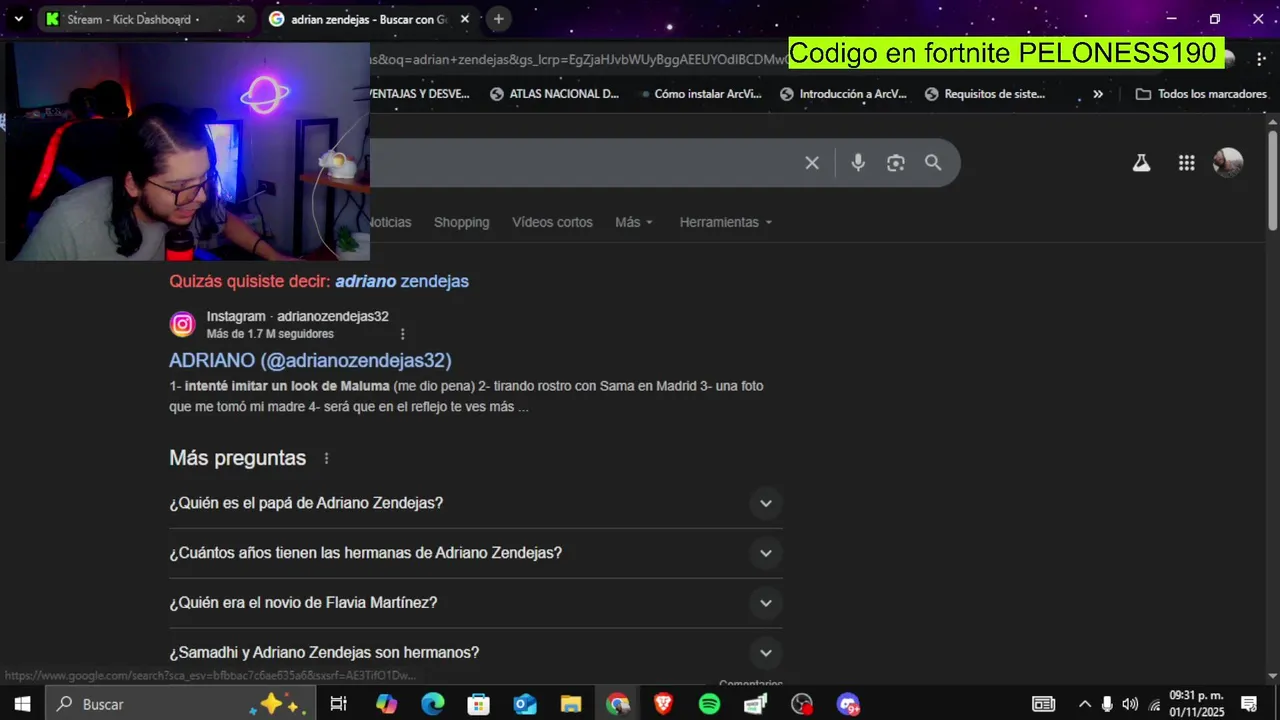Screen dimensions: 1280x720
Task: Open File Explorer from the taskbar
Action: (x=571, y=704)
